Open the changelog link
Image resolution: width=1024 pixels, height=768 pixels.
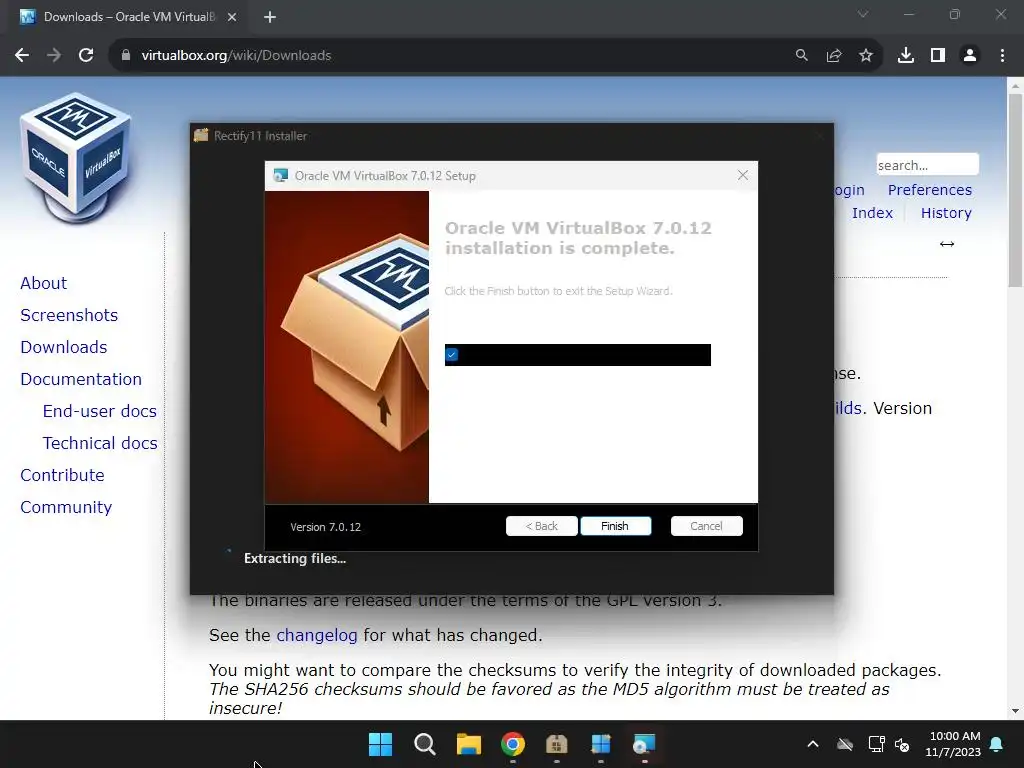(x=317, y=635)
